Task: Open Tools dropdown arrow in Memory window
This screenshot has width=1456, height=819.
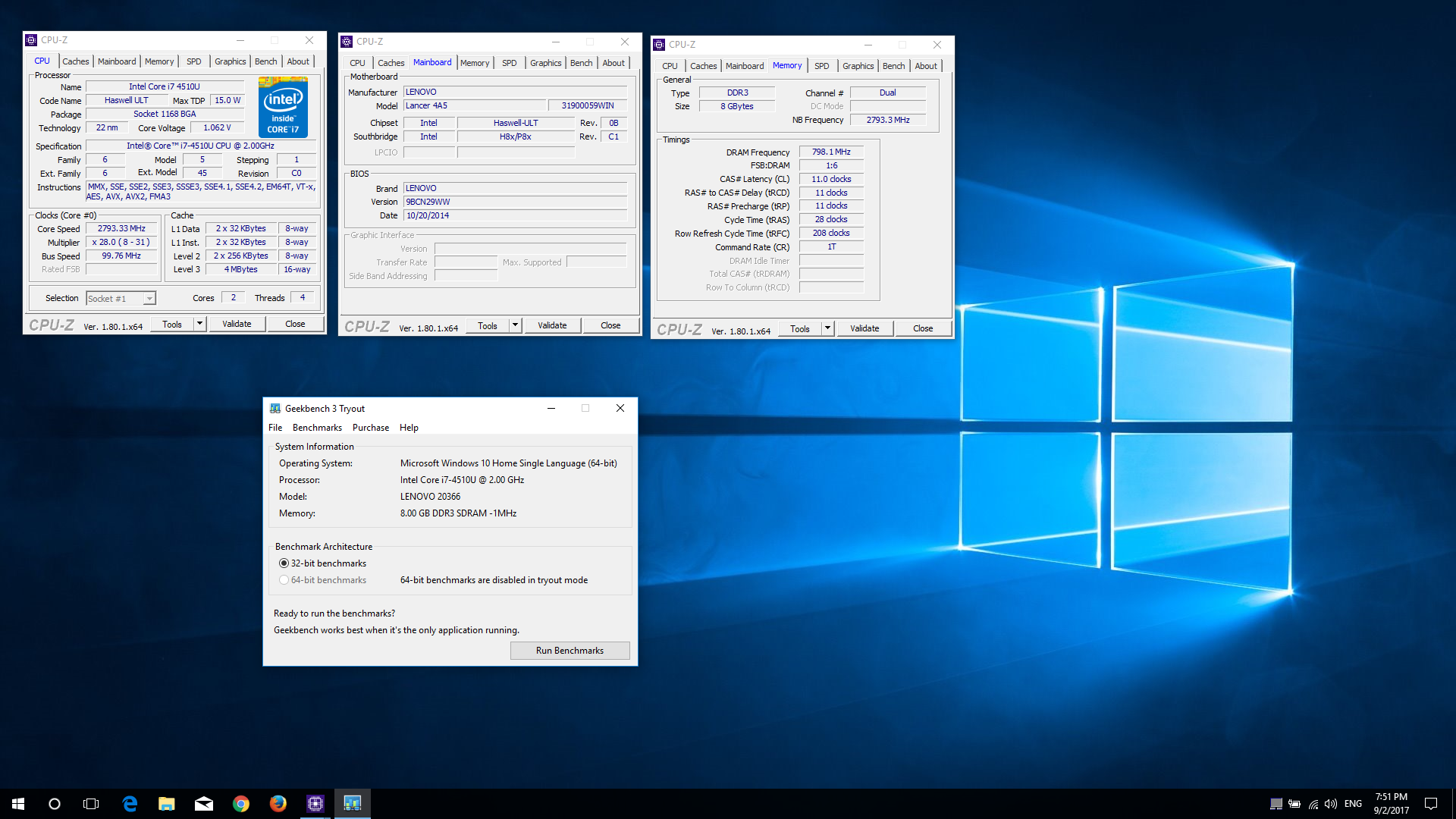Action: [828, 328]
